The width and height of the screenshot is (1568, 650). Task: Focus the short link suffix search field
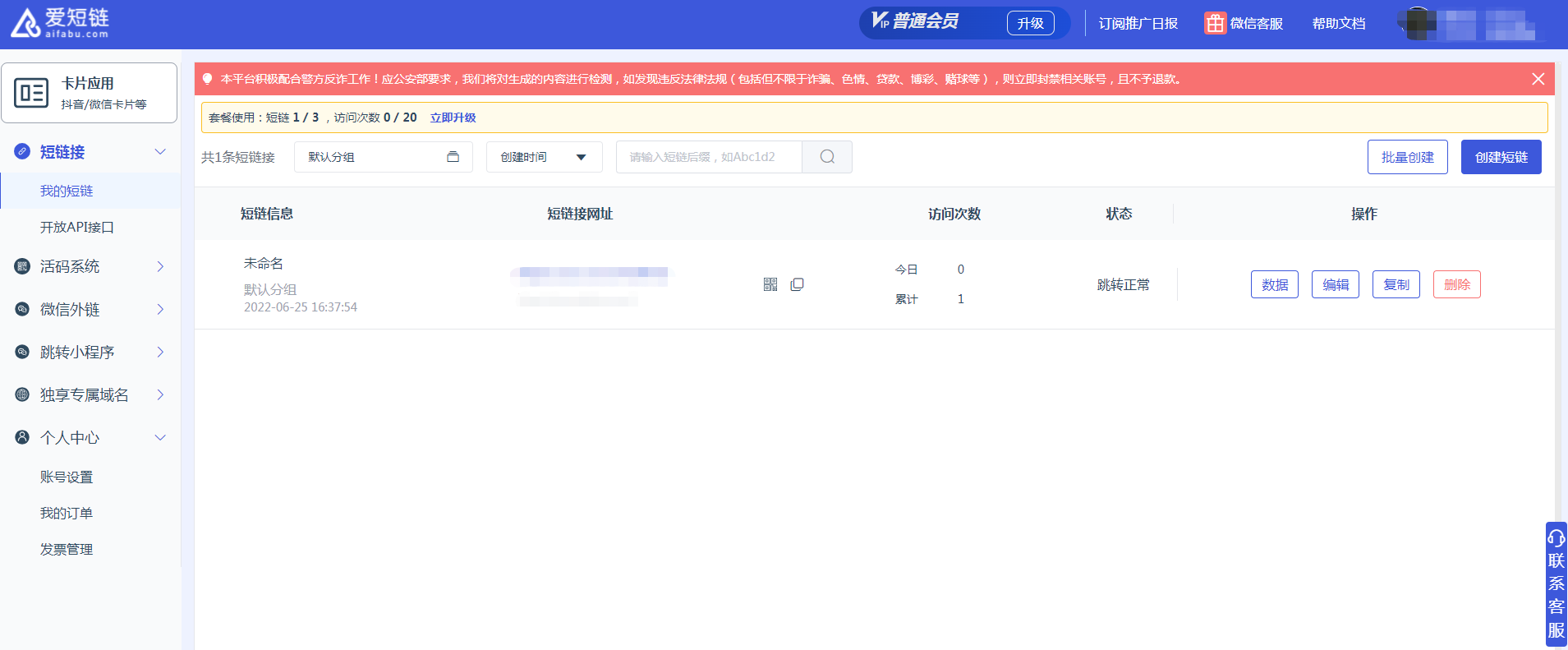tap(708, 157)
